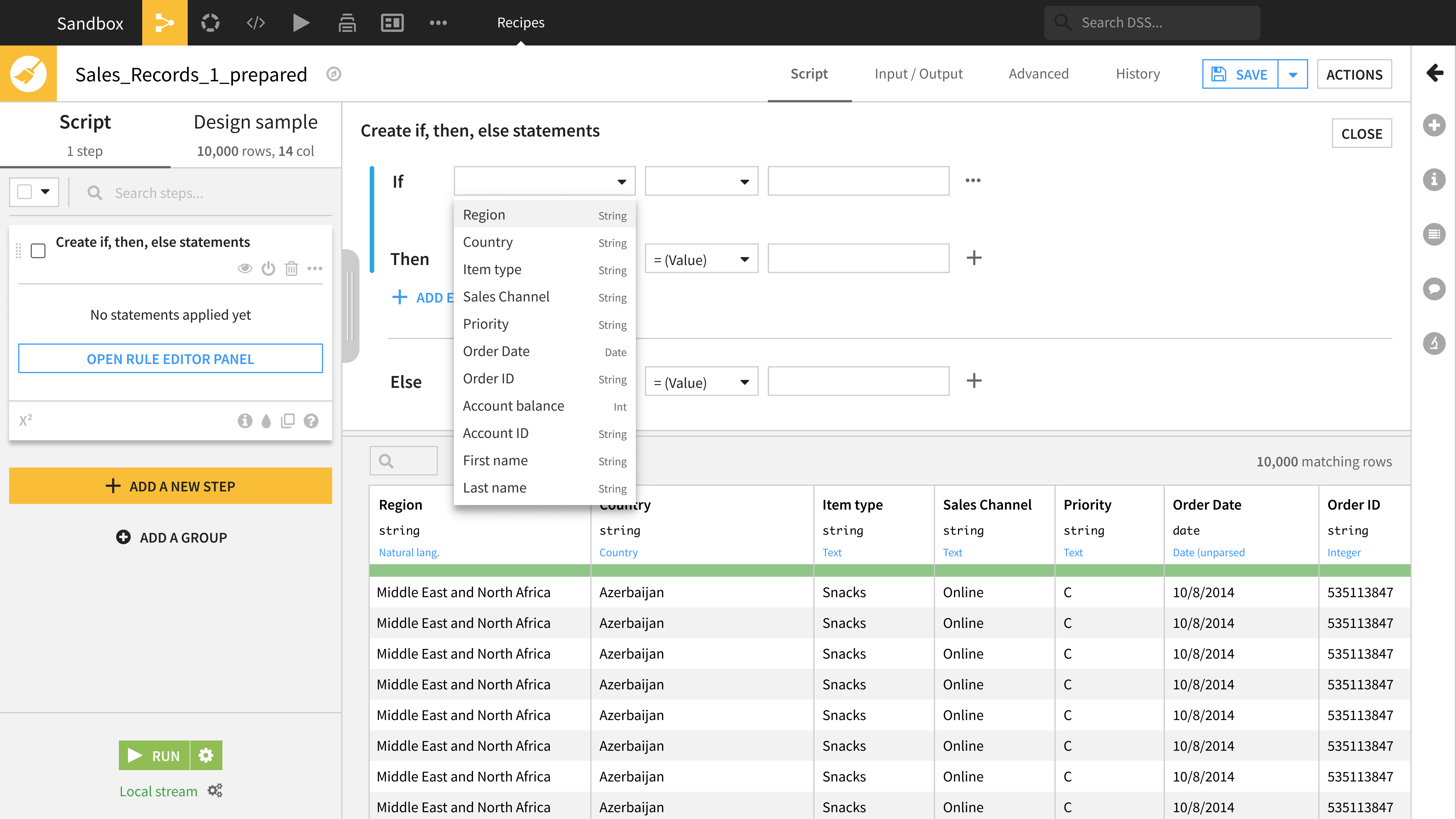
Task: Click the Search DSS field
Action: click(x=1151, y=23)
